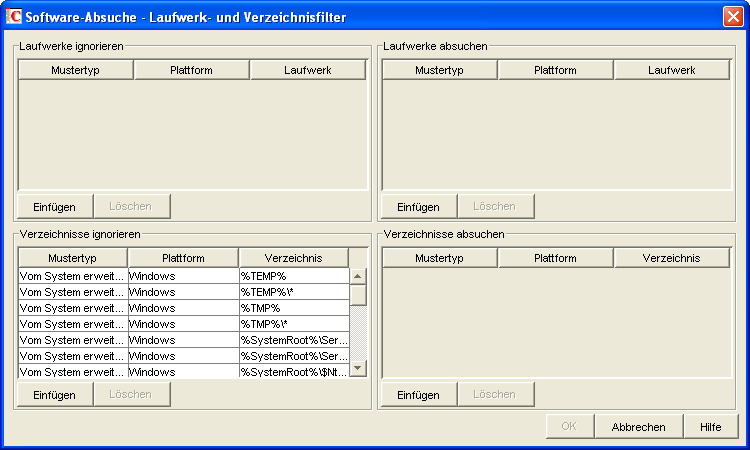Screen dimensions: 750x450
Task: Click Laufwerk header in Laufwerke absuchen table
Action: 672,70
